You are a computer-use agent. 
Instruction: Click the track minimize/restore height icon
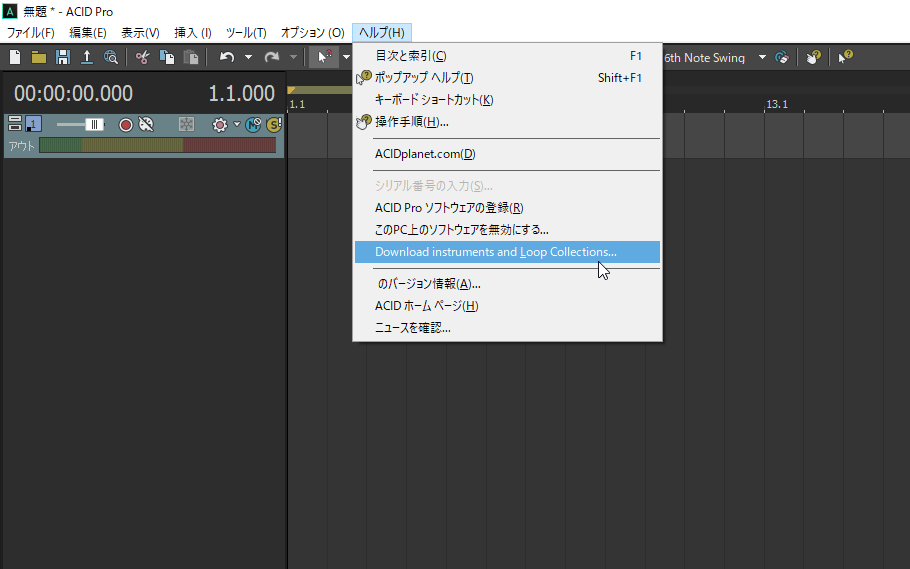(x=15, y=124)
